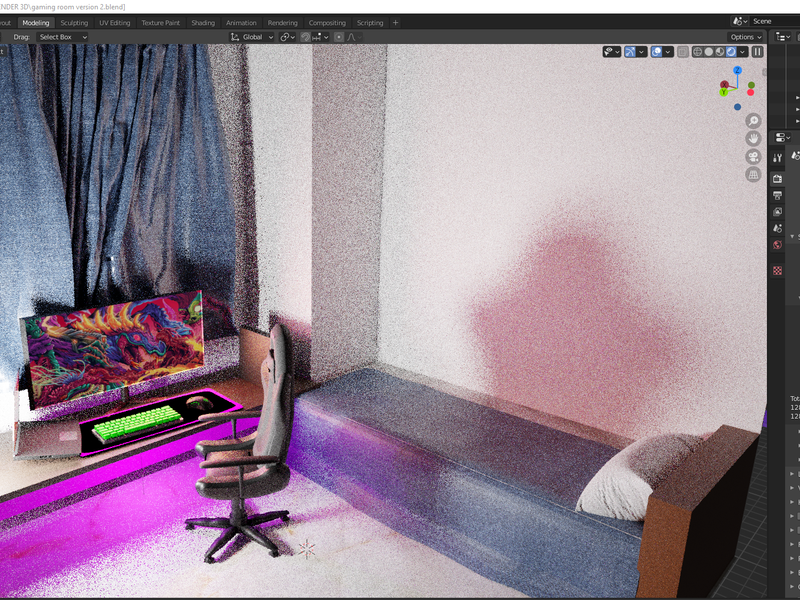Click the bright red negative X gizmo dot
Image resolution: width=800 pixels, height=600 pixels.
click(751, 92)
